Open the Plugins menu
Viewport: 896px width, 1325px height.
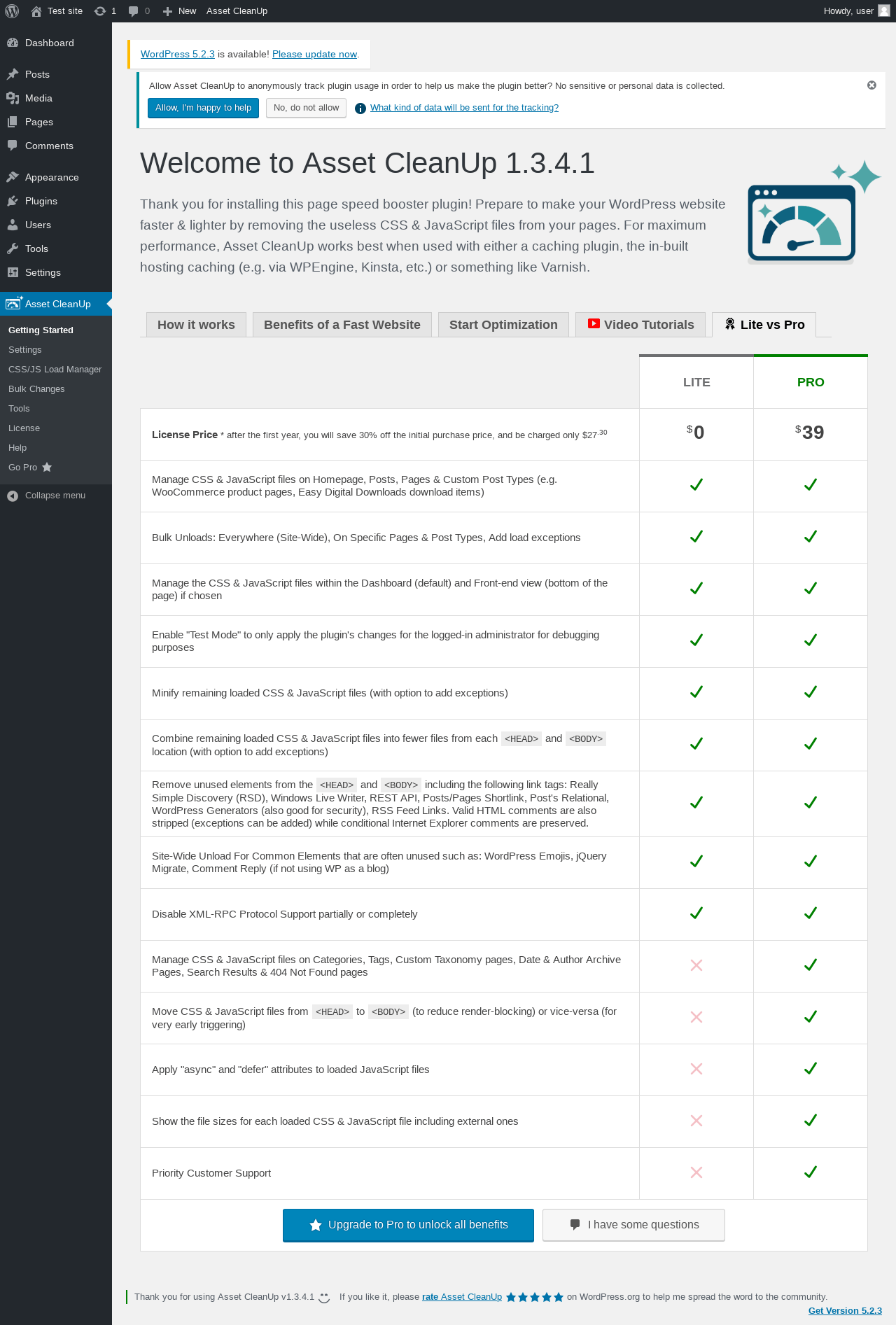(56, 201)
